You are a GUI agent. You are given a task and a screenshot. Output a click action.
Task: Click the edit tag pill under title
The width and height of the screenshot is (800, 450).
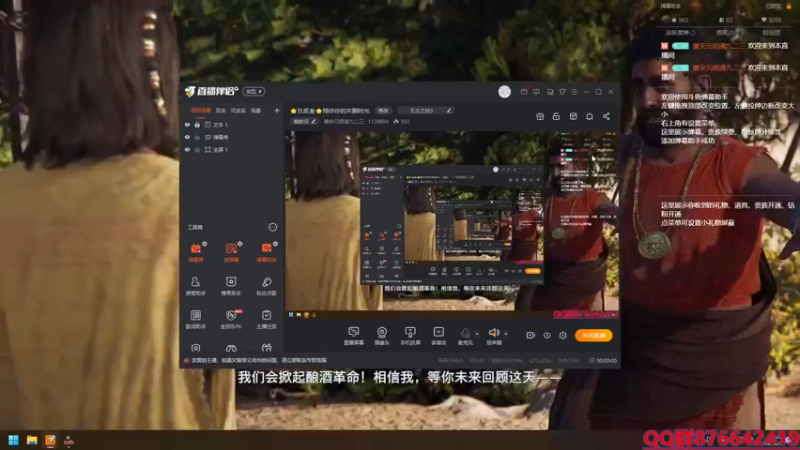(305, 121)
